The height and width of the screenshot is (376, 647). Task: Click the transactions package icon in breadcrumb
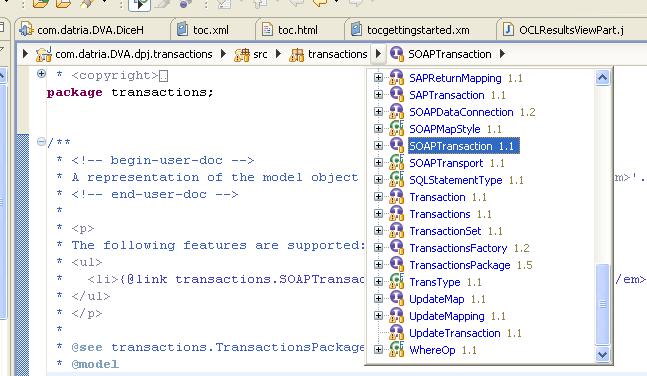pos(296,54)
